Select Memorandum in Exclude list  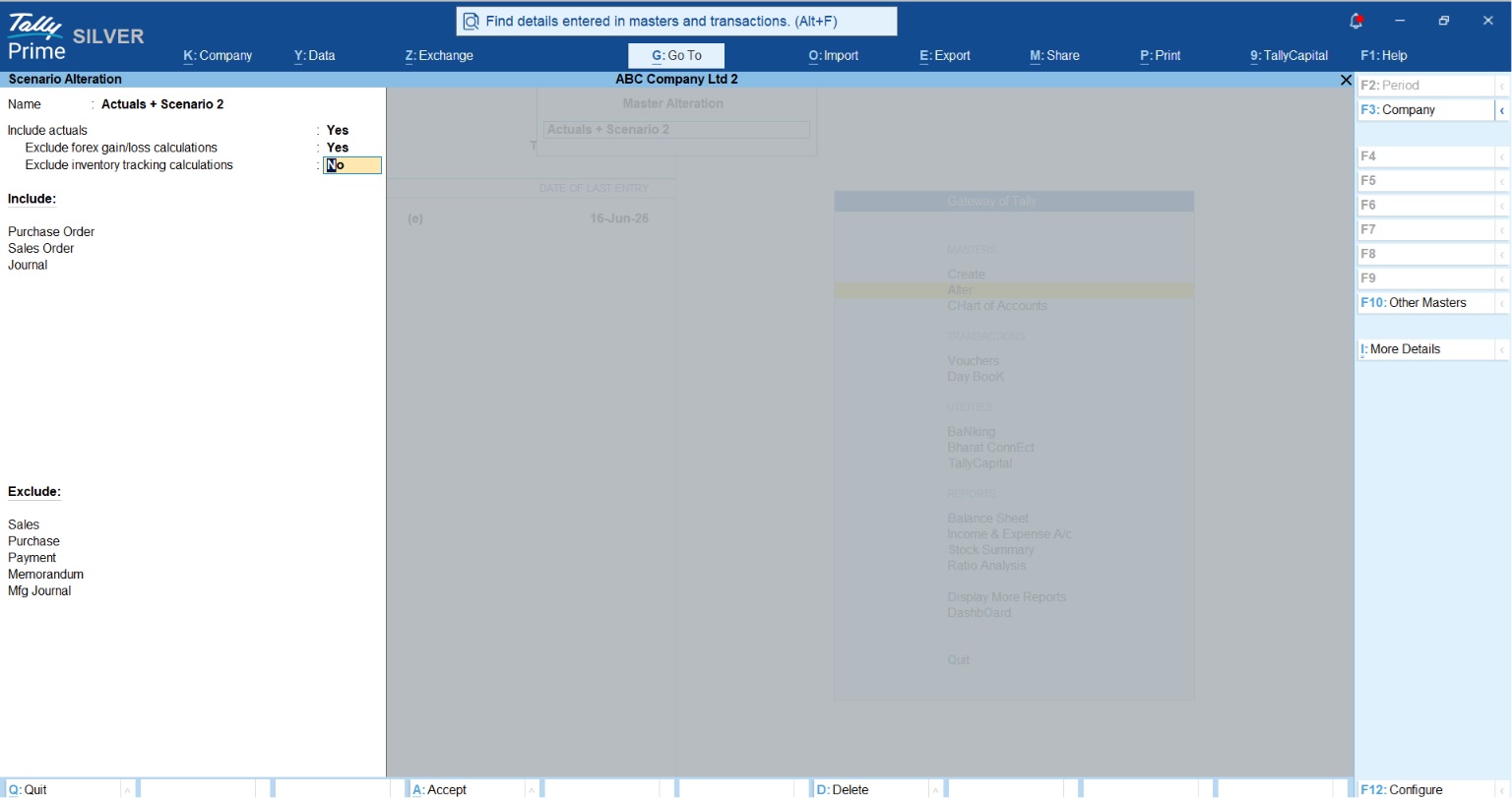45,575
